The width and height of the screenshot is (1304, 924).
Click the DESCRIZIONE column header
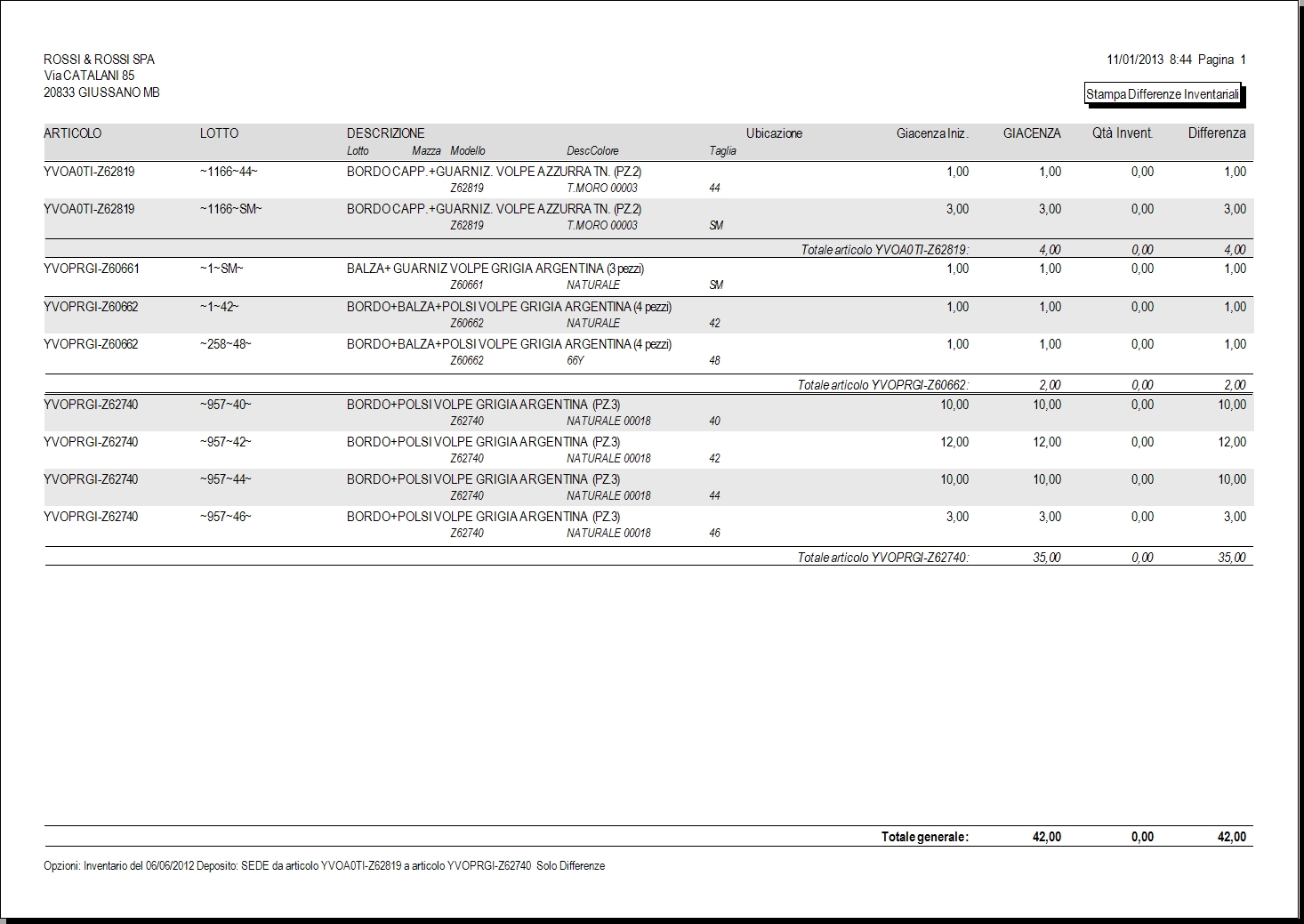pyautogui.click(x=385, y=133)
